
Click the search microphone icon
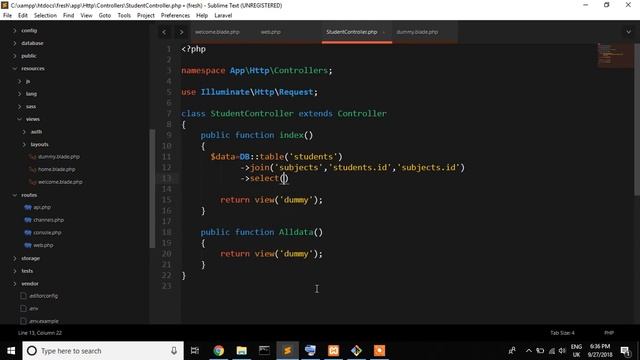click(x=174, y=351)
